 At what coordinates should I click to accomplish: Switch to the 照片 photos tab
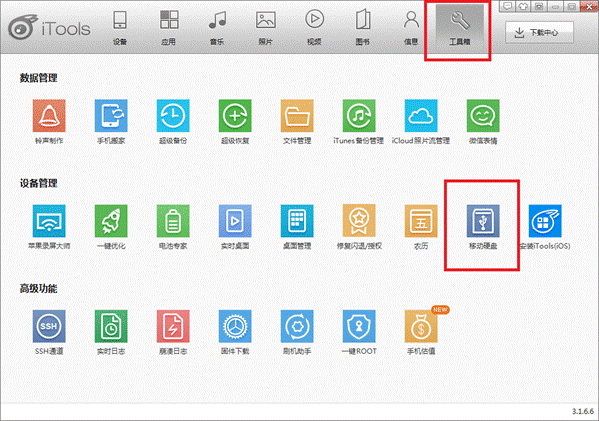pyautogui.click(x=266, y=28)
